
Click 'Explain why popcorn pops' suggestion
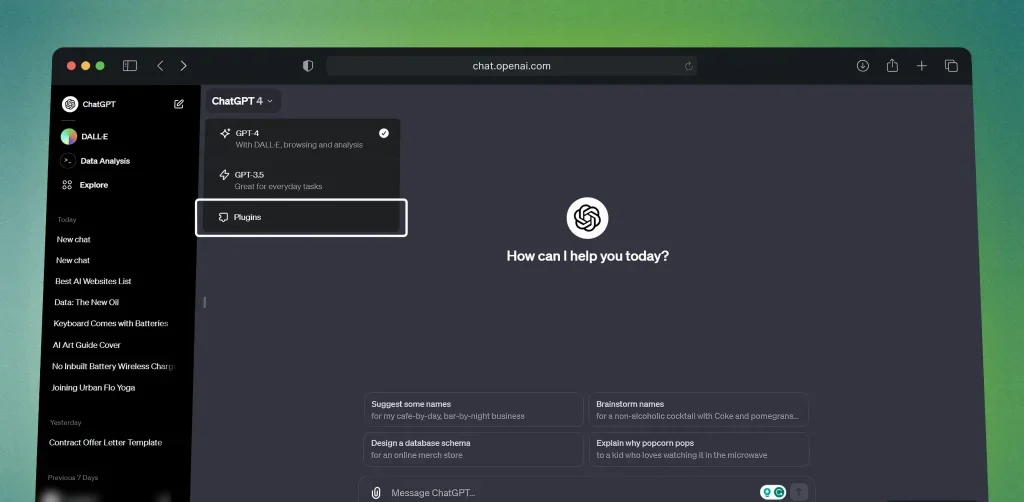[698, 449]
